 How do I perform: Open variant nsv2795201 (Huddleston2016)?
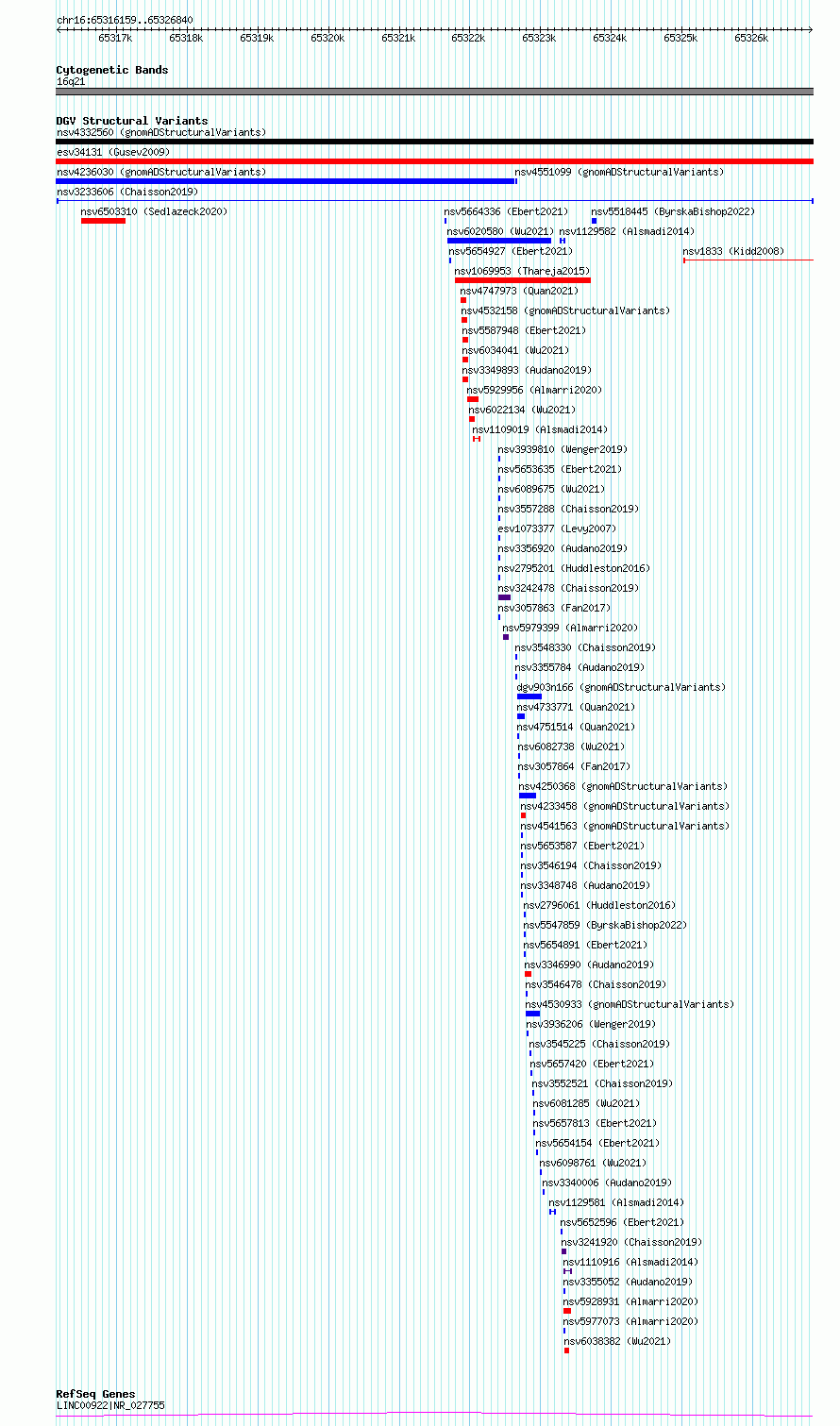574,568
